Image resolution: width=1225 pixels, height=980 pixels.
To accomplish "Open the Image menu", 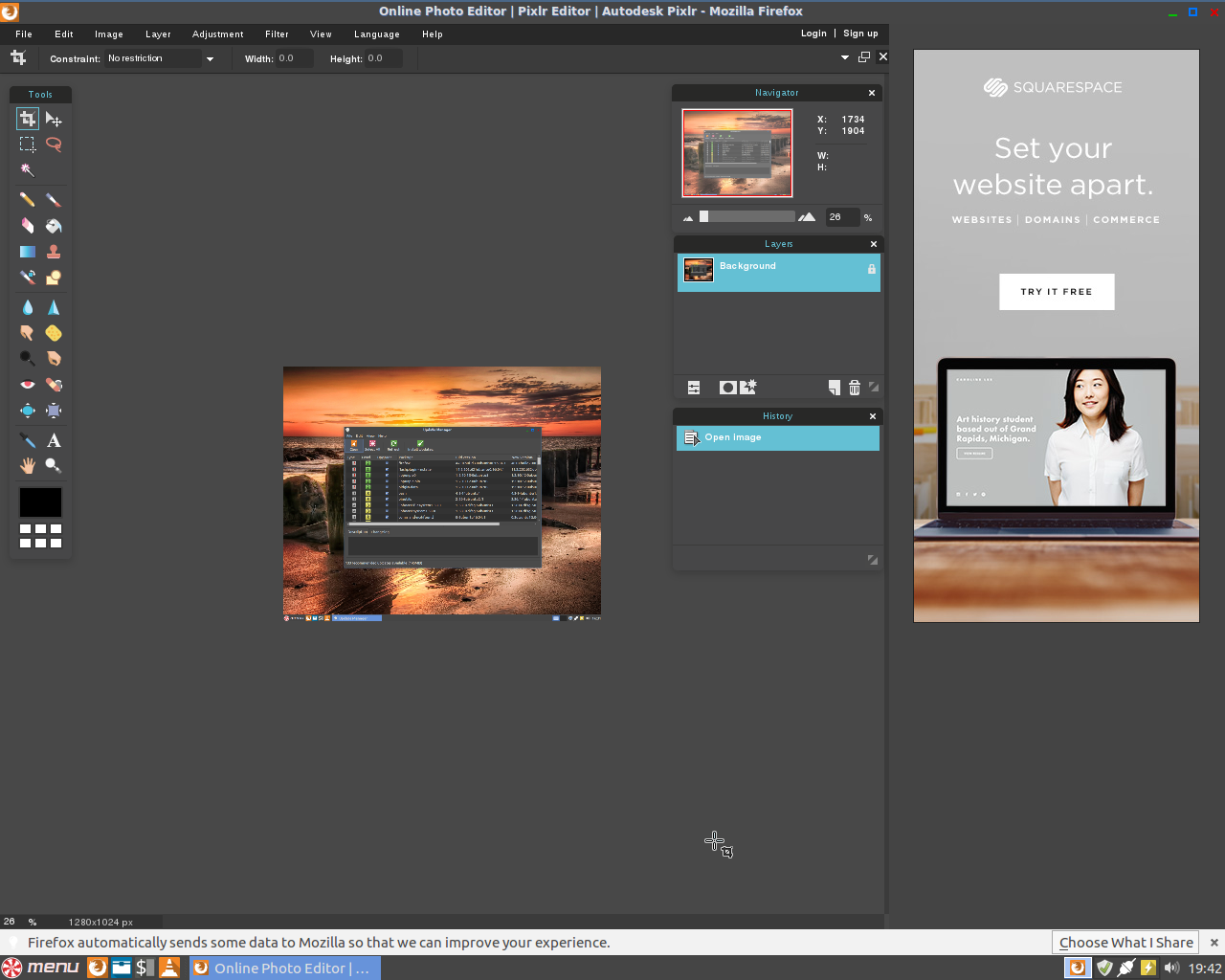I will 109,34.
